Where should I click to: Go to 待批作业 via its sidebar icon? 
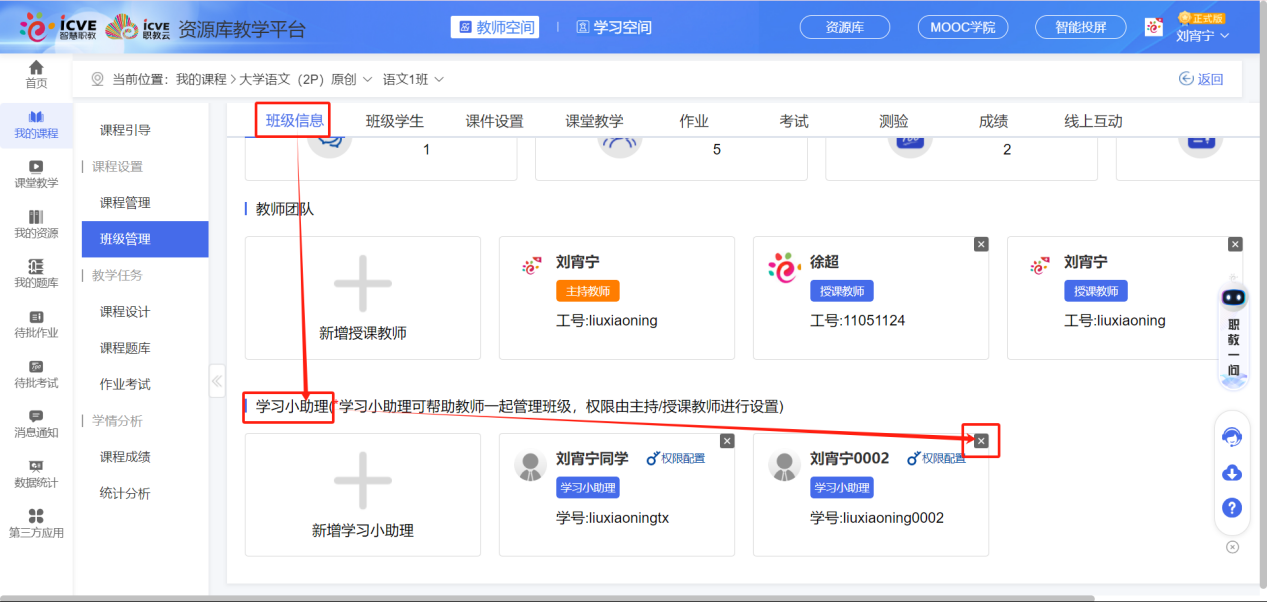pyautogui.click(x=36, y=322)
